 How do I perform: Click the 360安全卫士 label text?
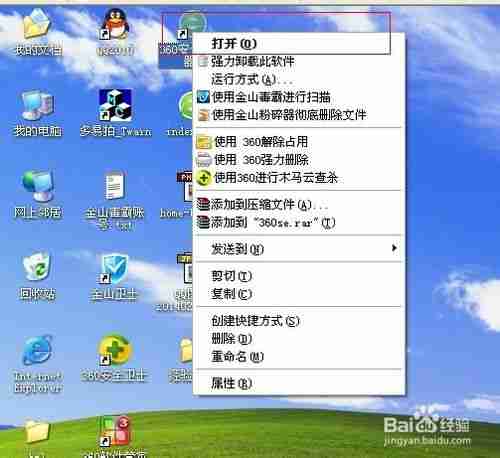coord(114,376)
